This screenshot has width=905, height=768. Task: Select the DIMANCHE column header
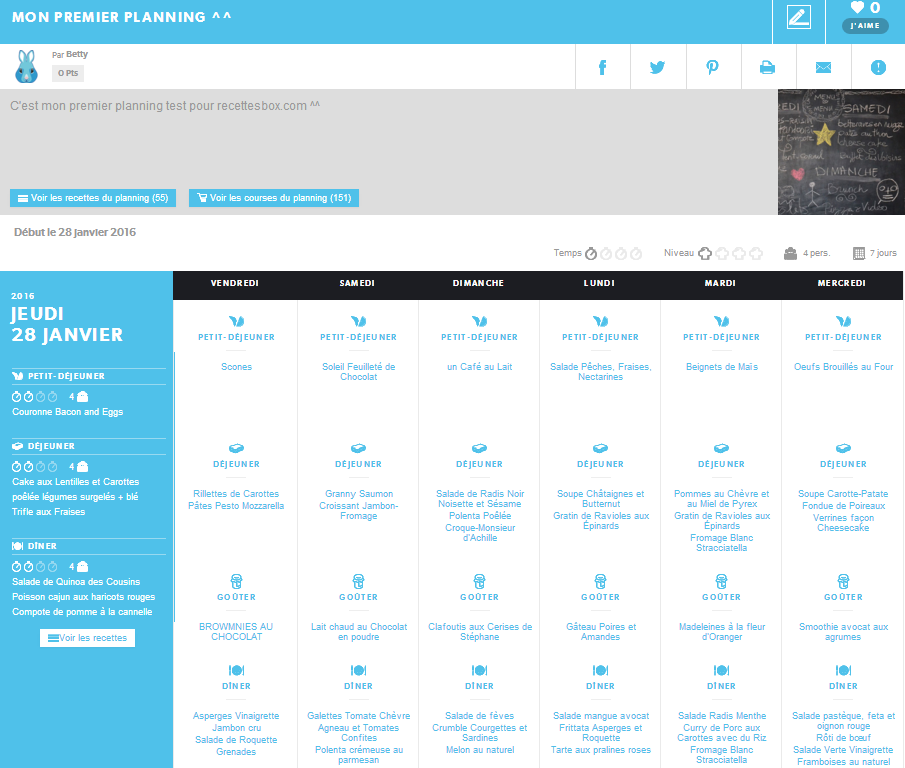[478, 283]
